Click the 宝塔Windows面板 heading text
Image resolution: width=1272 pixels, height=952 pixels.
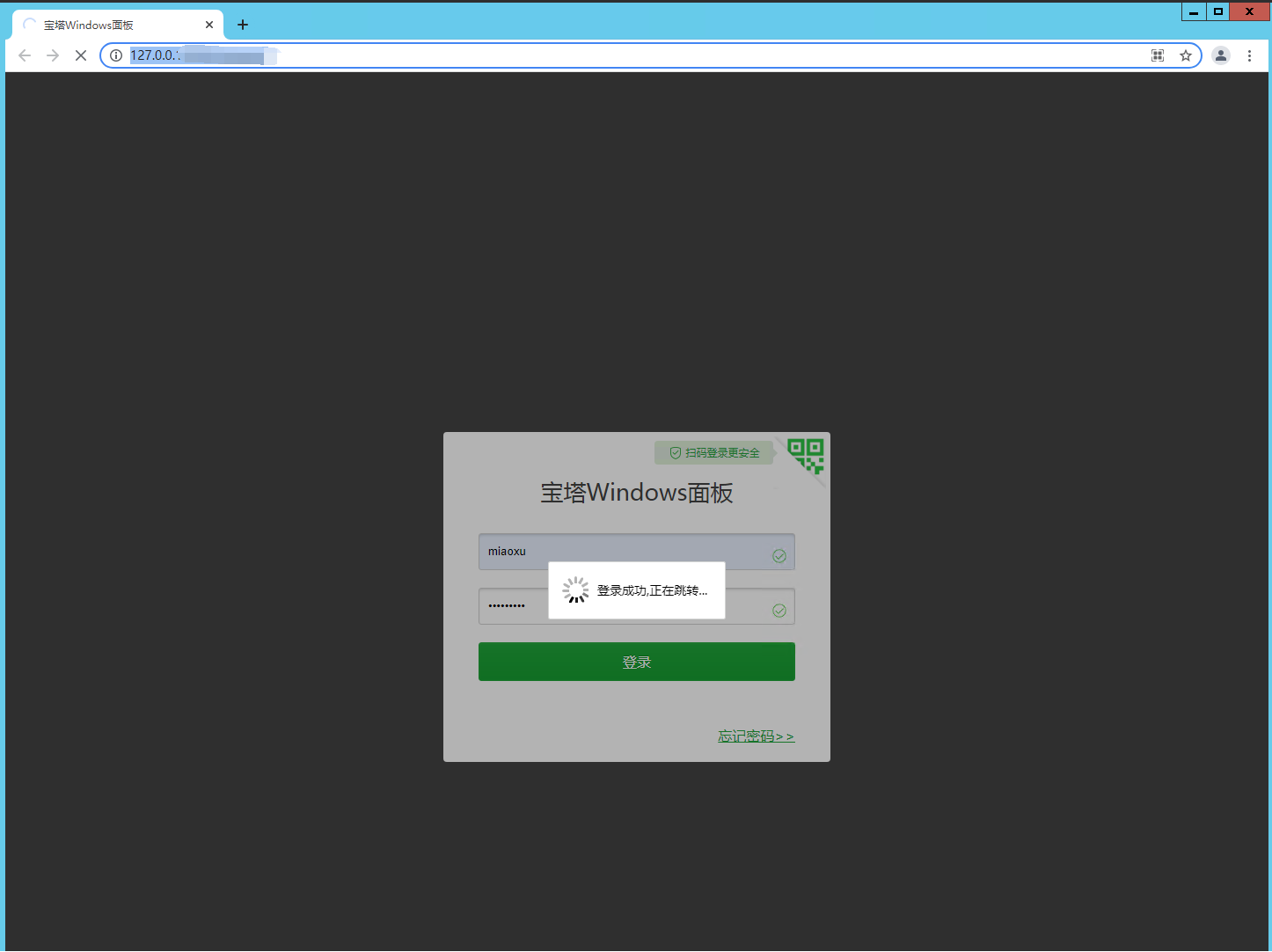point(637,493)
